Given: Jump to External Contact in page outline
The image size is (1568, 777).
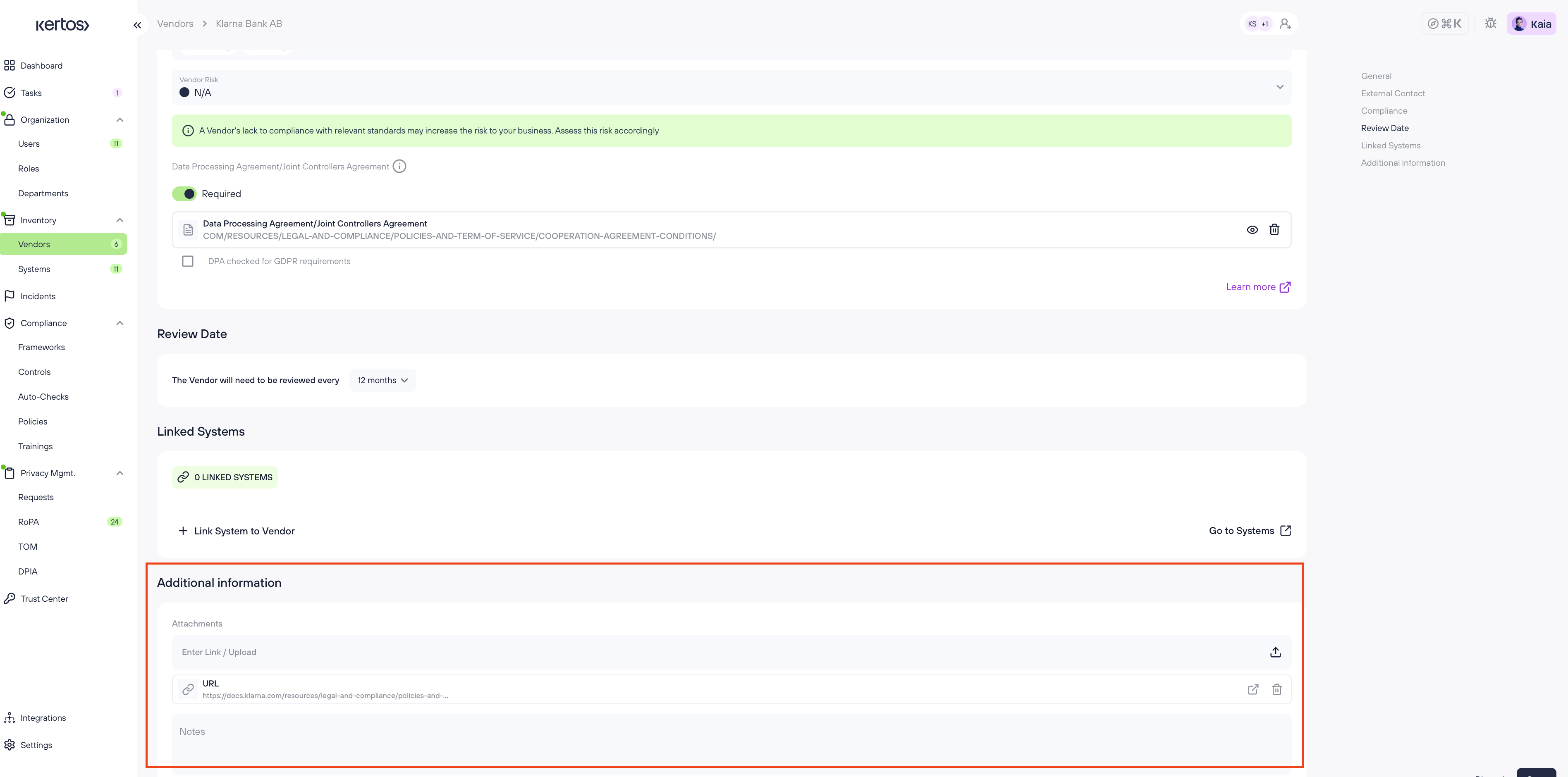Looking at the screenshot, I should (x=1393, y=94).
